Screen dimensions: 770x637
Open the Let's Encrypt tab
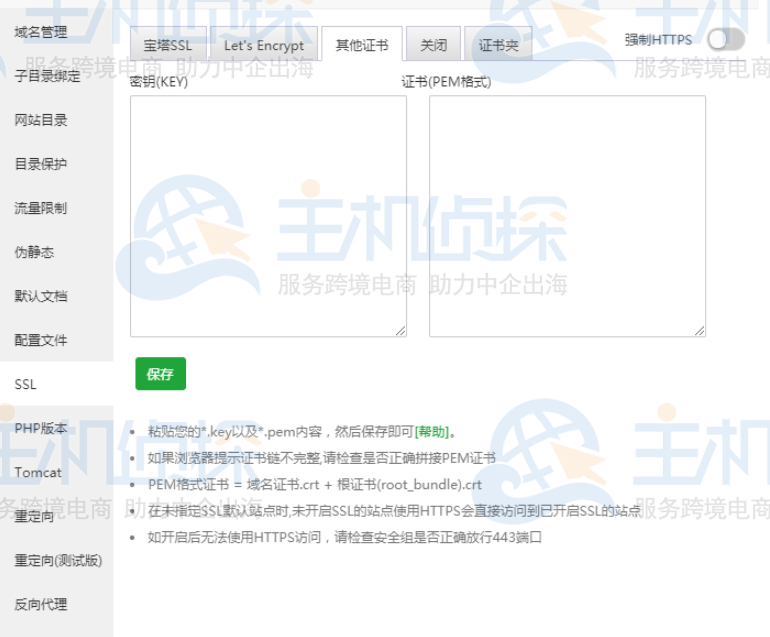click(x=263, y=46)
